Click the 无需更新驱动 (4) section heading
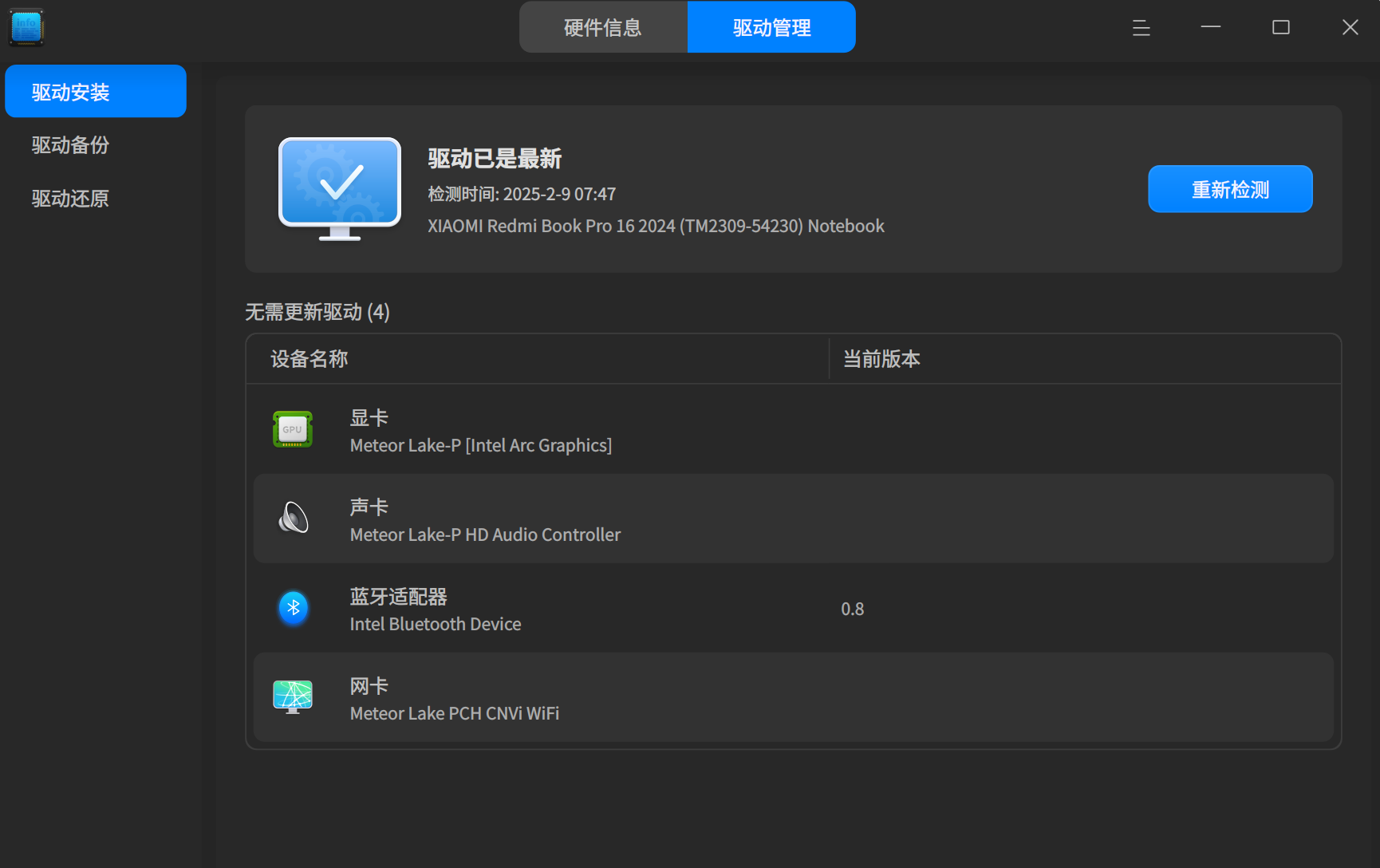The height and width of the screenshot is (868, 1380). [317, 311]
